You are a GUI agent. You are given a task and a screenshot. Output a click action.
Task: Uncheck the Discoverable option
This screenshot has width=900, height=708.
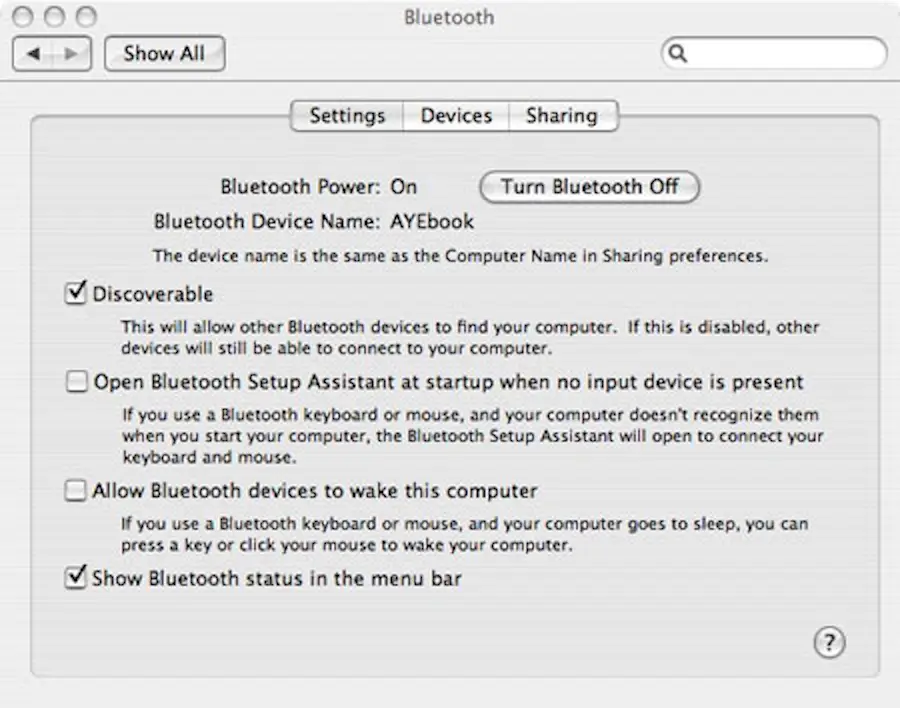[76, 293]
